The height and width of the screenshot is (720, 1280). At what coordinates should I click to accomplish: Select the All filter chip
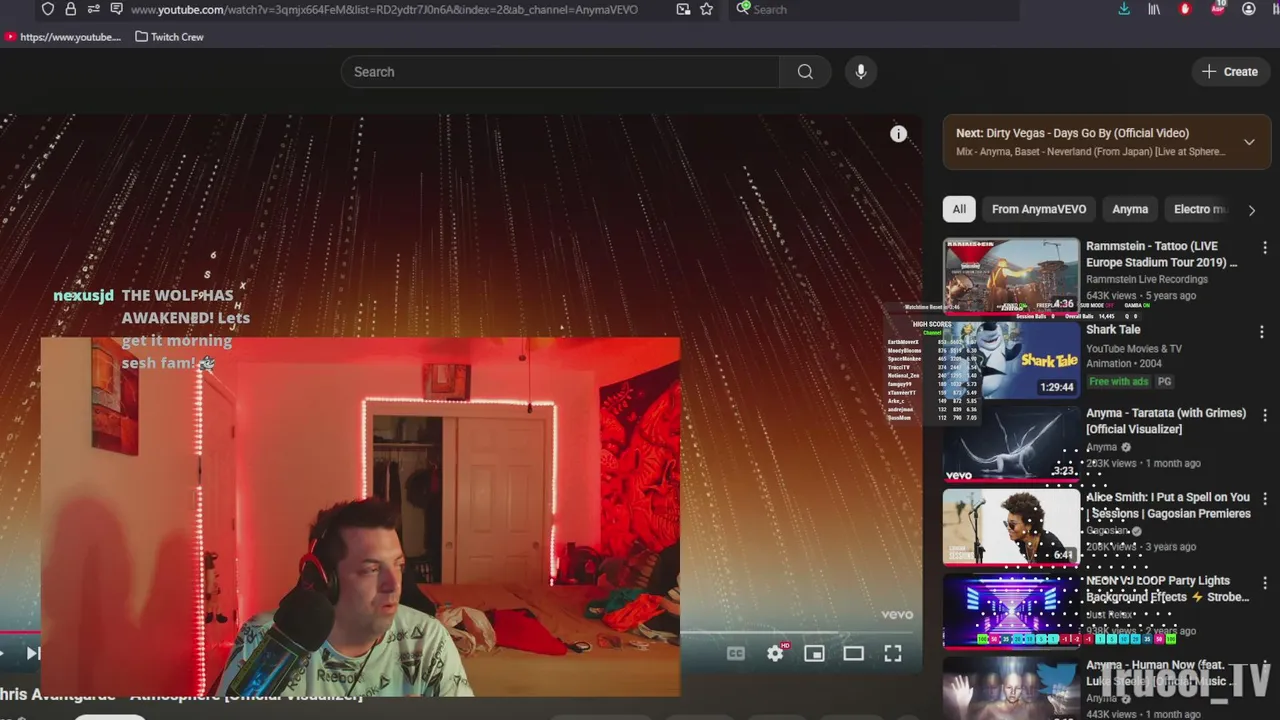(959, 209)
